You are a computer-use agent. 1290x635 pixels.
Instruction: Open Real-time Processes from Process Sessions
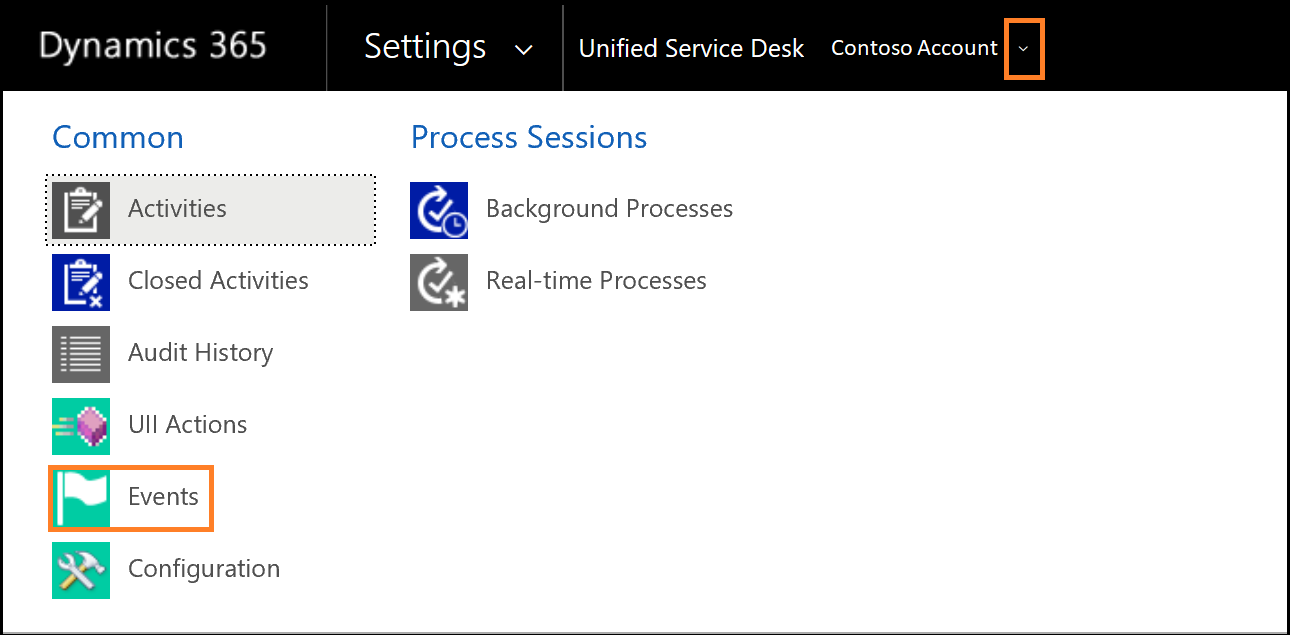596,281
